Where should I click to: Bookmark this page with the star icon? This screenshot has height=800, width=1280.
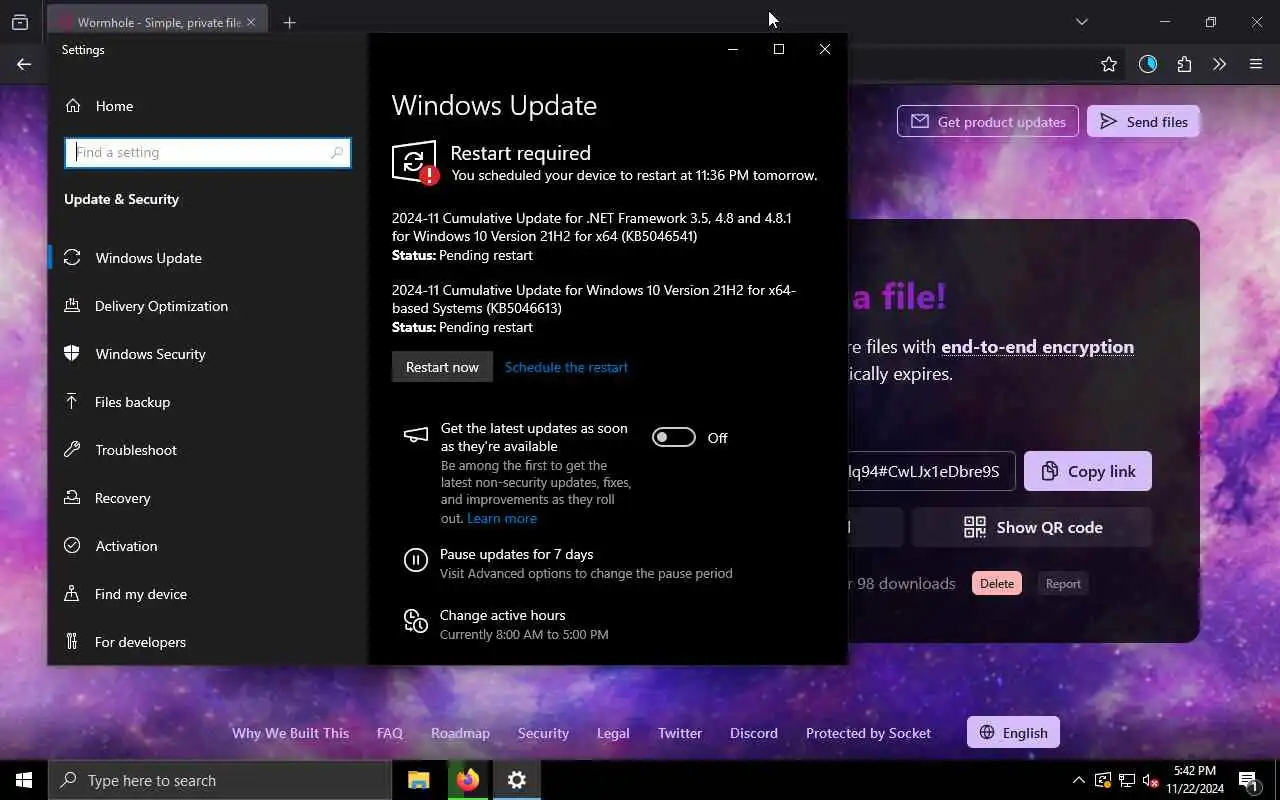point(1108,64)
